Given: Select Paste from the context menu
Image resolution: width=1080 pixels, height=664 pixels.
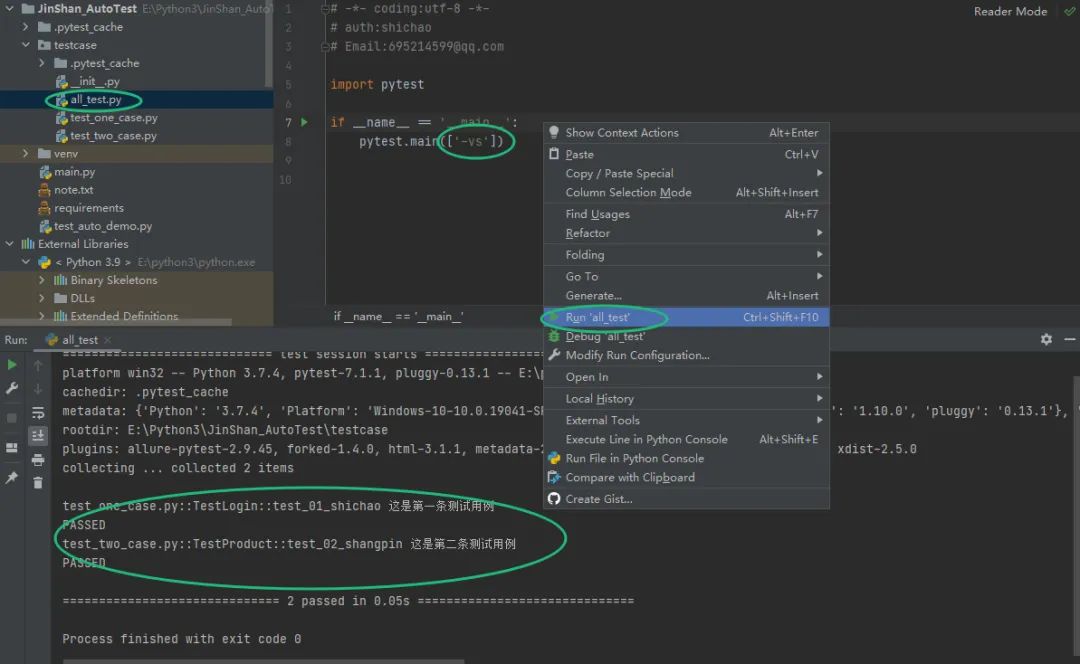Looking at the screenshot, I should [x=686, y=154].
